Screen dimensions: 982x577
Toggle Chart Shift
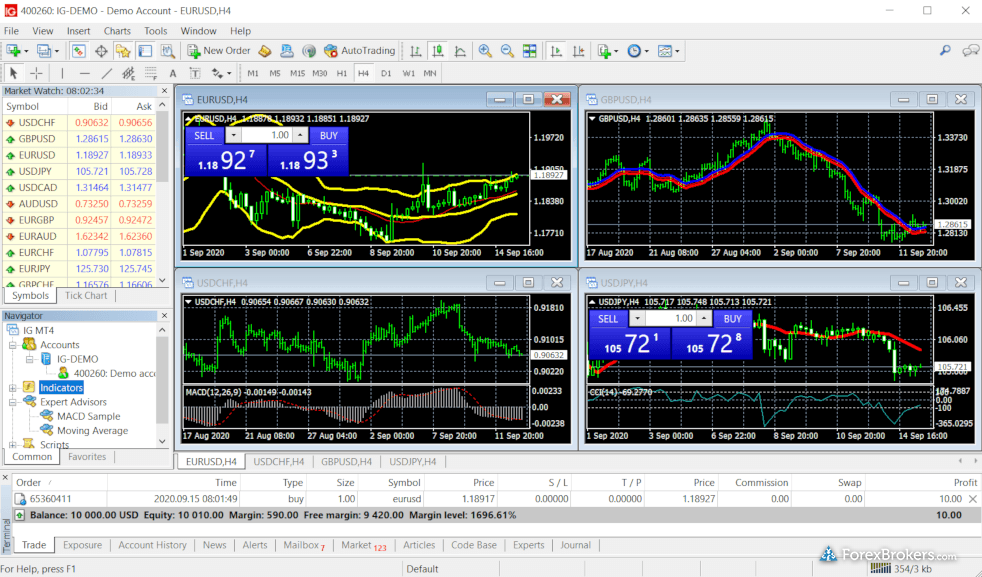click(578, 51)
